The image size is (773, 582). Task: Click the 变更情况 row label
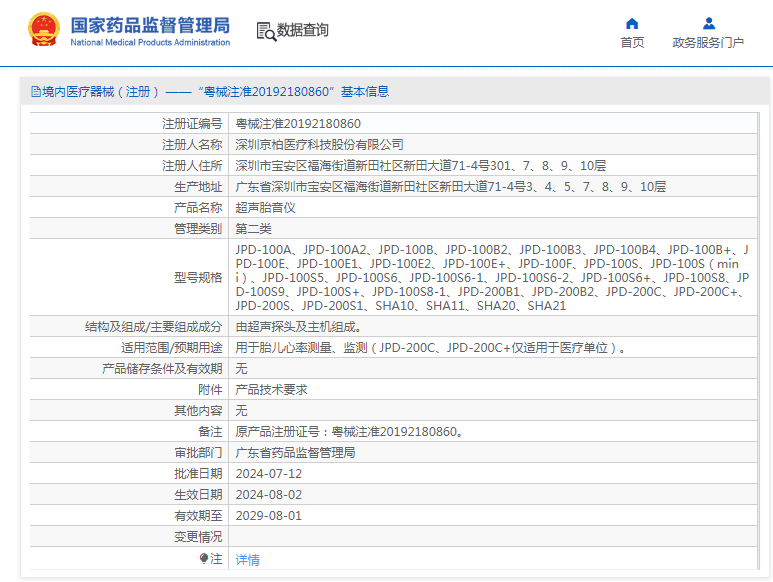(x=198, y=537)
